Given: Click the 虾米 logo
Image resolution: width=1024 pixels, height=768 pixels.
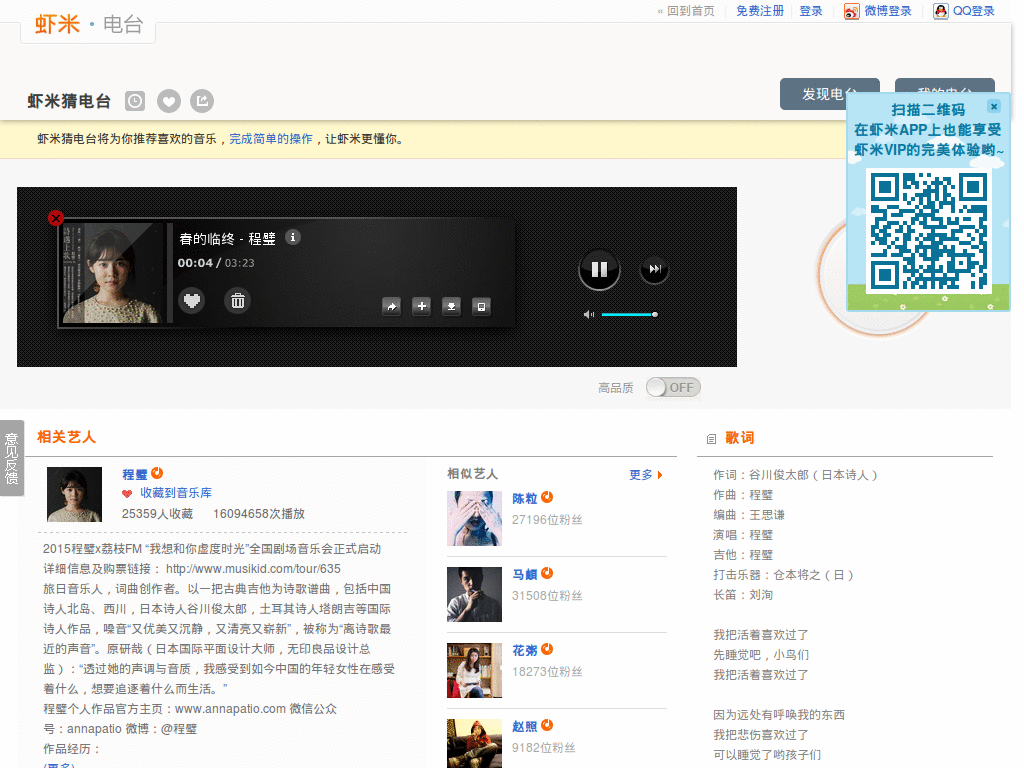Looking at the screenshot, I should (57, 24).
